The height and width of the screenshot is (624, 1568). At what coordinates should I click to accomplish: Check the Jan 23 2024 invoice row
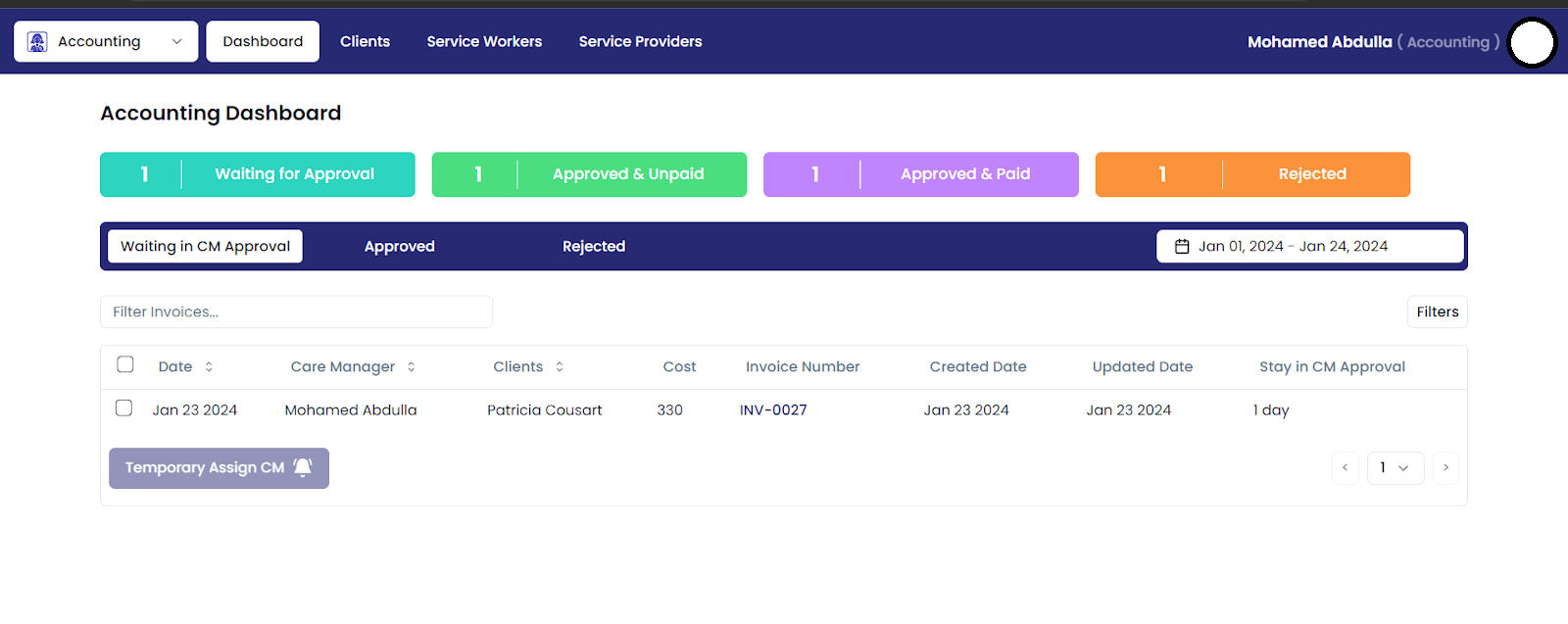point(123,408)
